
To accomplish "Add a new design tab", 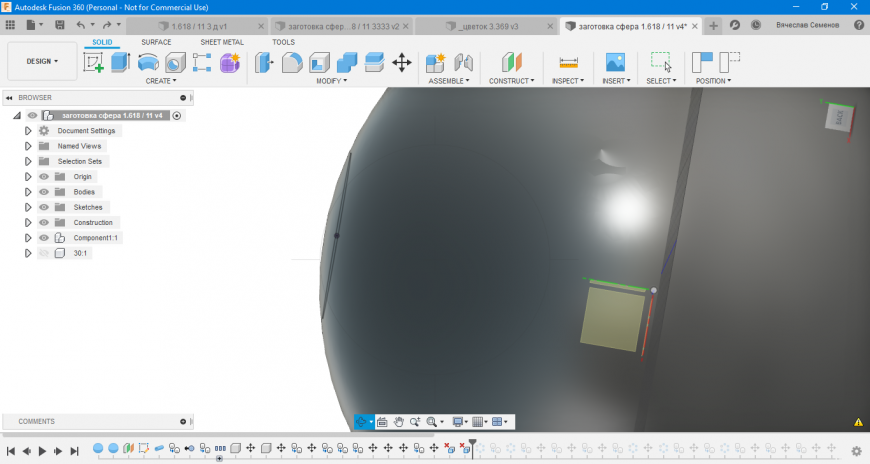I will 713,26.
